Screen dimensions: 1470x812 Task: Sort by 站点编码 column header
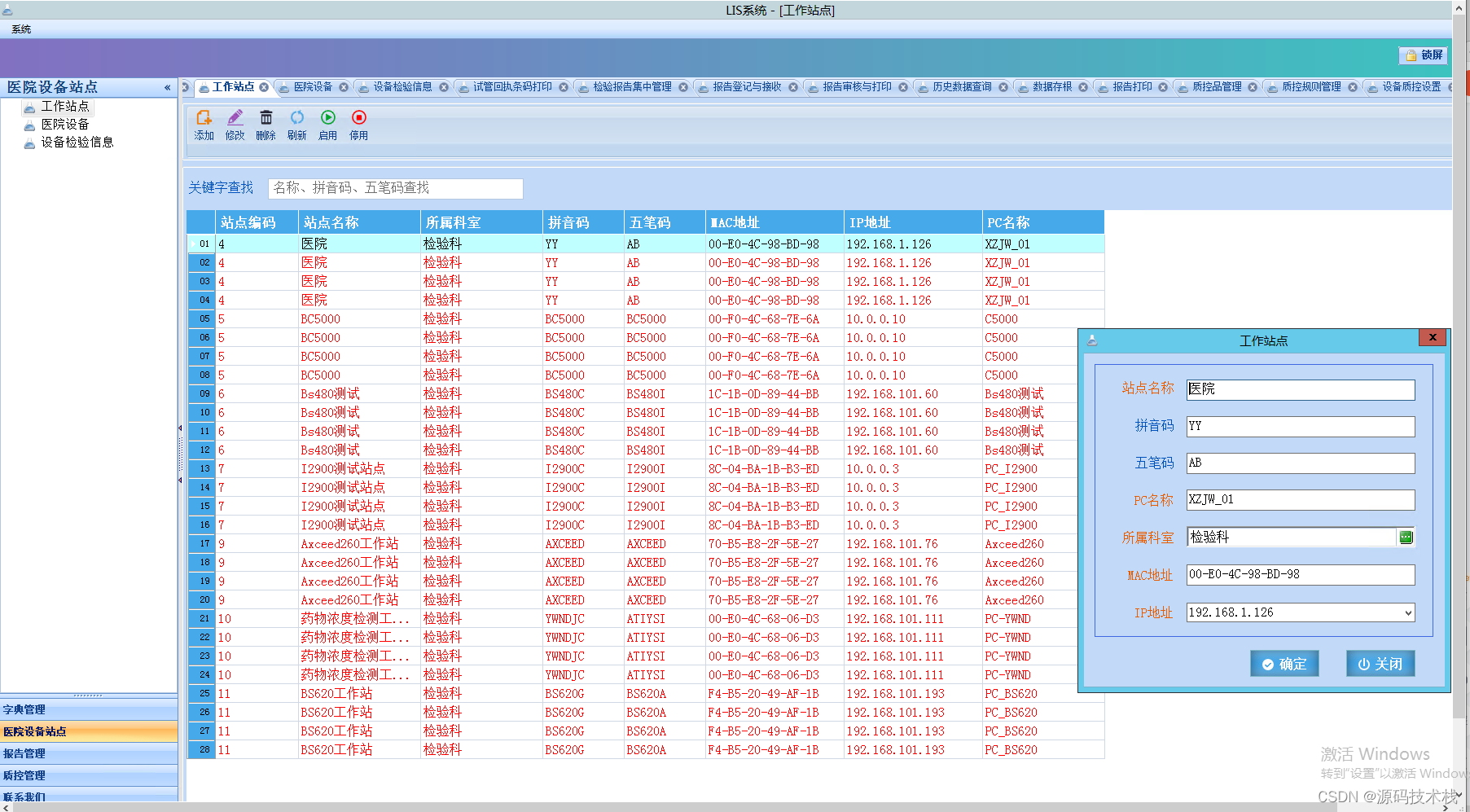(257, 222)
